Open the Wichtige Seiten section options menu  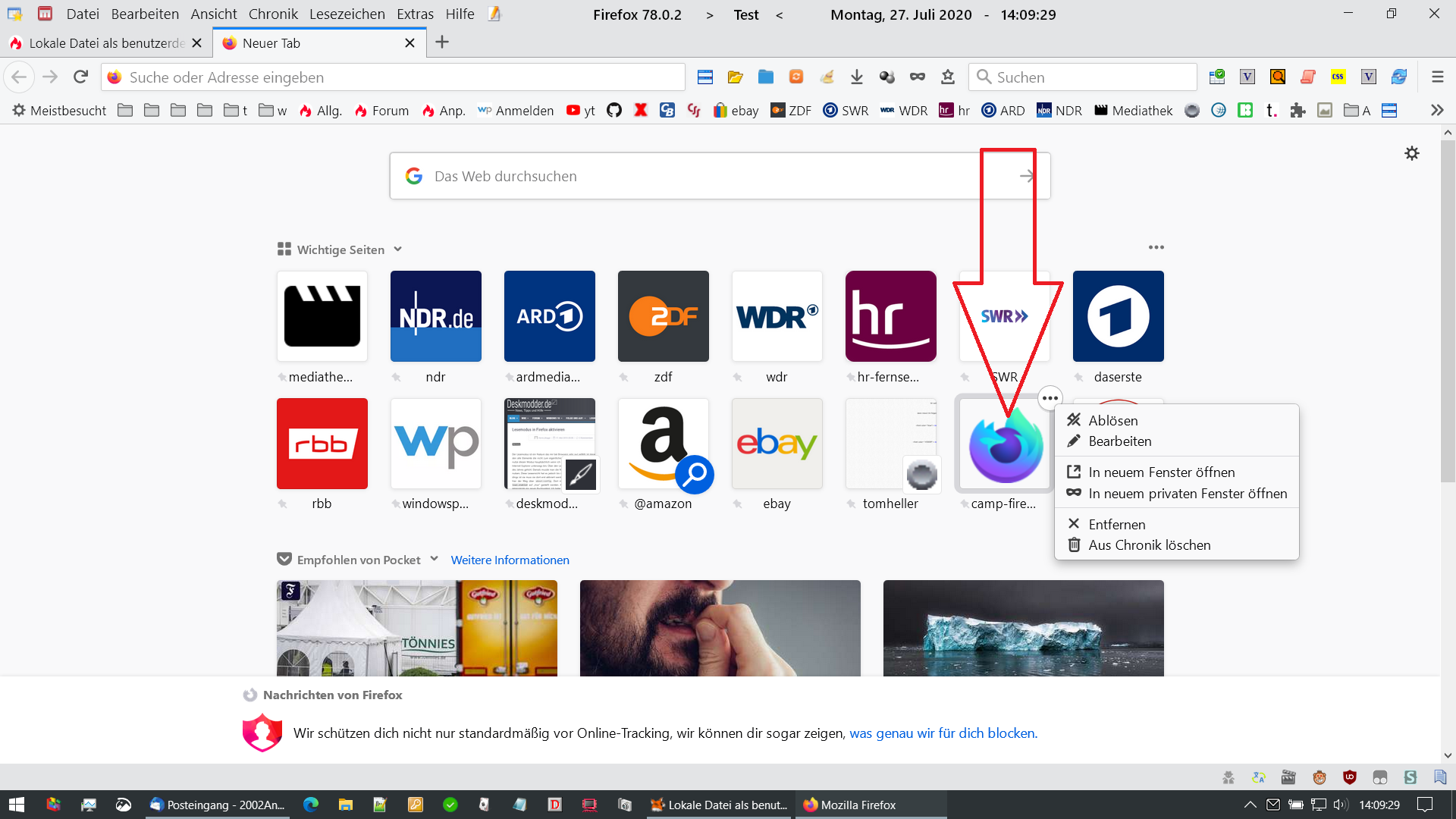click(x=1156, y=248)
